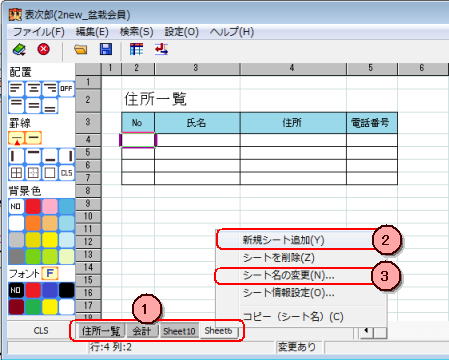Toggle the NO font color option
Screen dimensions: 449x360
16,290
